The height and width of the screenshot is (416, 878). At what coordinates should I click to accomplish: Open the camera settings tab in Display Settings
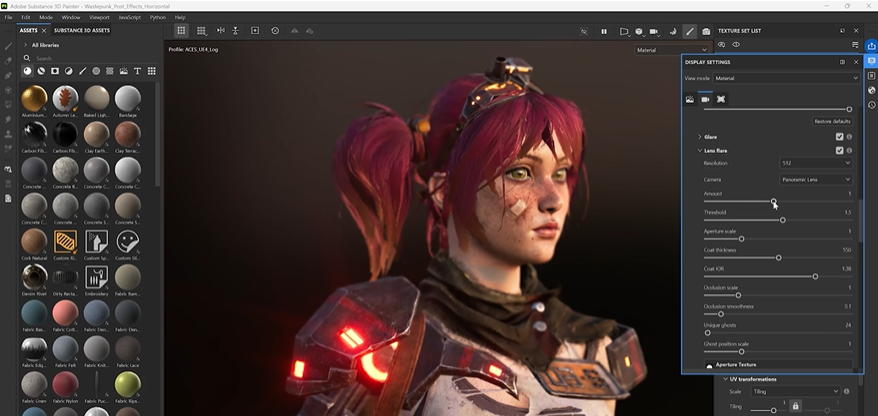pos(705,99)
